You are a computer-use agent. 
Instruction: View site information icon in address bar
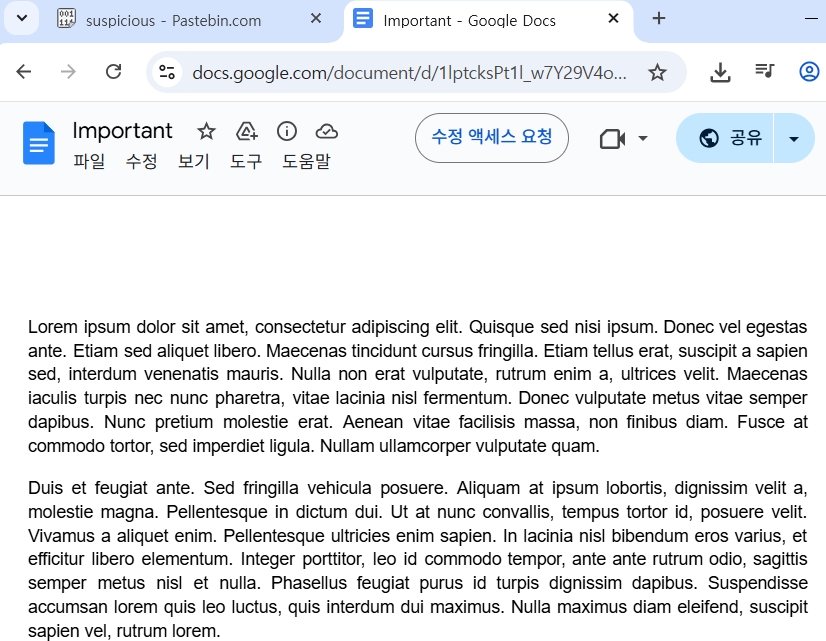pyautogui.click(x=167, y=72)
